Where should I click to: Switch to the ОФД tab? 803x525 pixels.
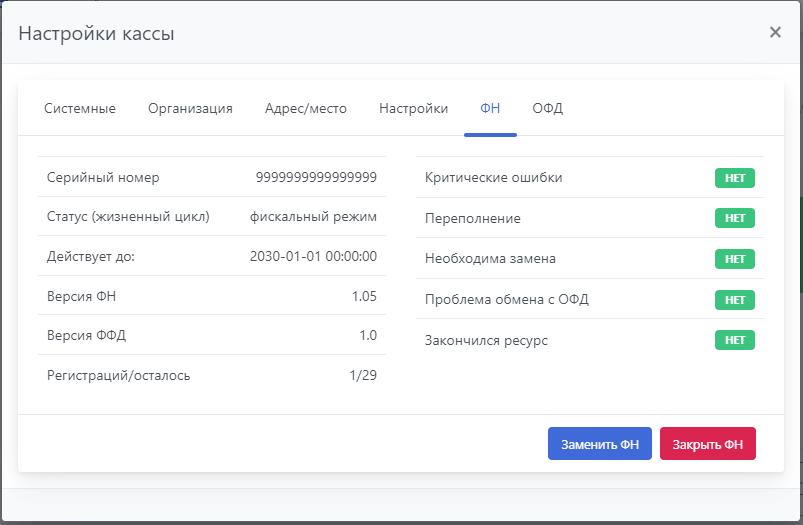(548, 109)
